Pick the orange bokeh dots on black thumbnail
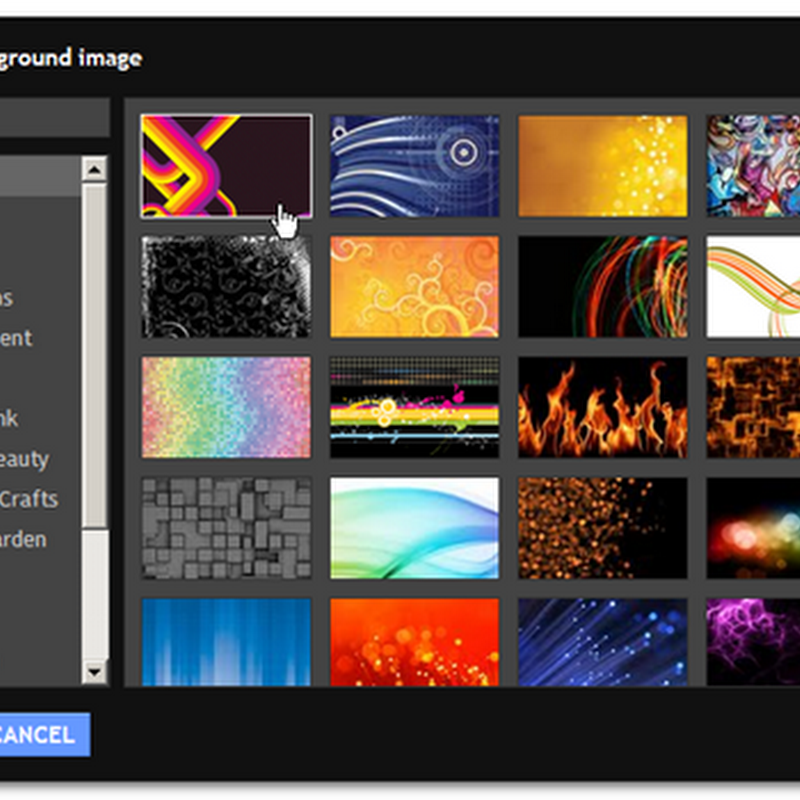 click(x=603, y=528)
